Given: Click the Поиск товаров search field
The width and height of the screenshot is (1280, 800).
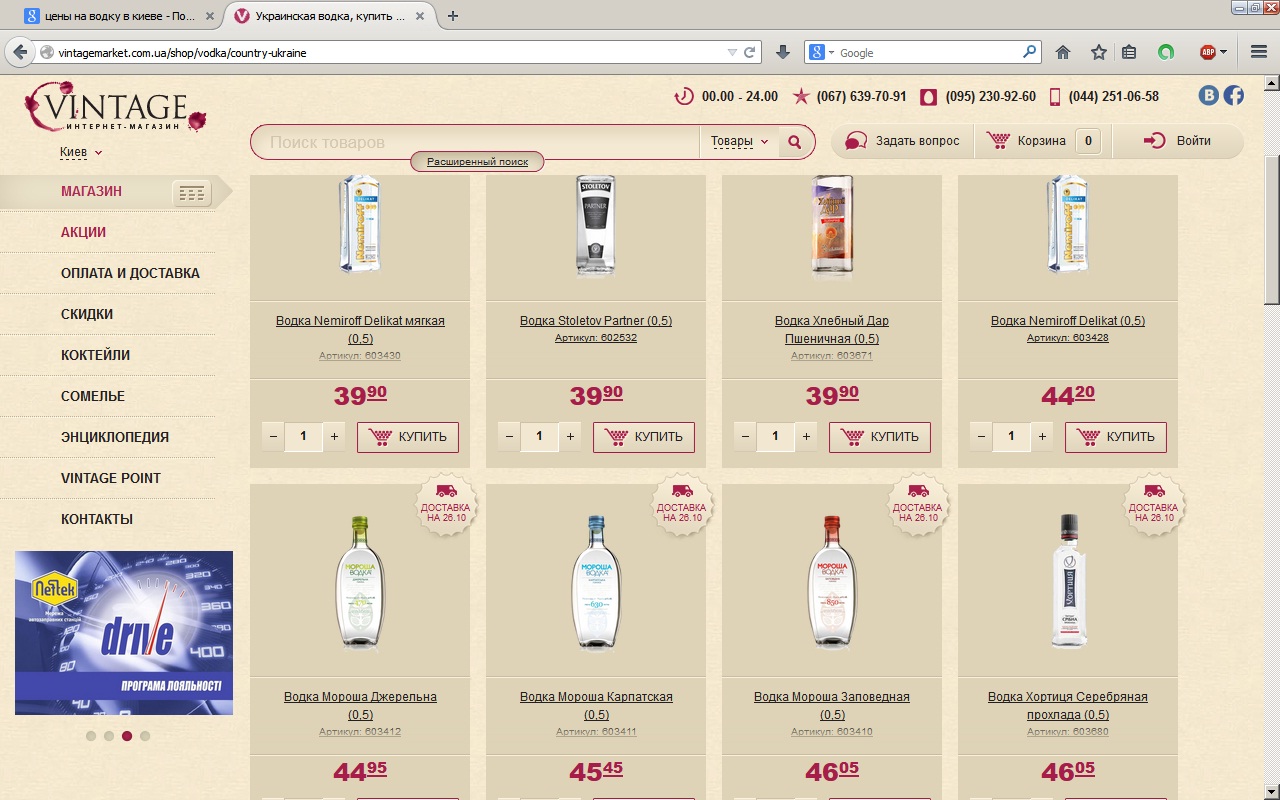Looking at the screenshot, I should [475, 142].
